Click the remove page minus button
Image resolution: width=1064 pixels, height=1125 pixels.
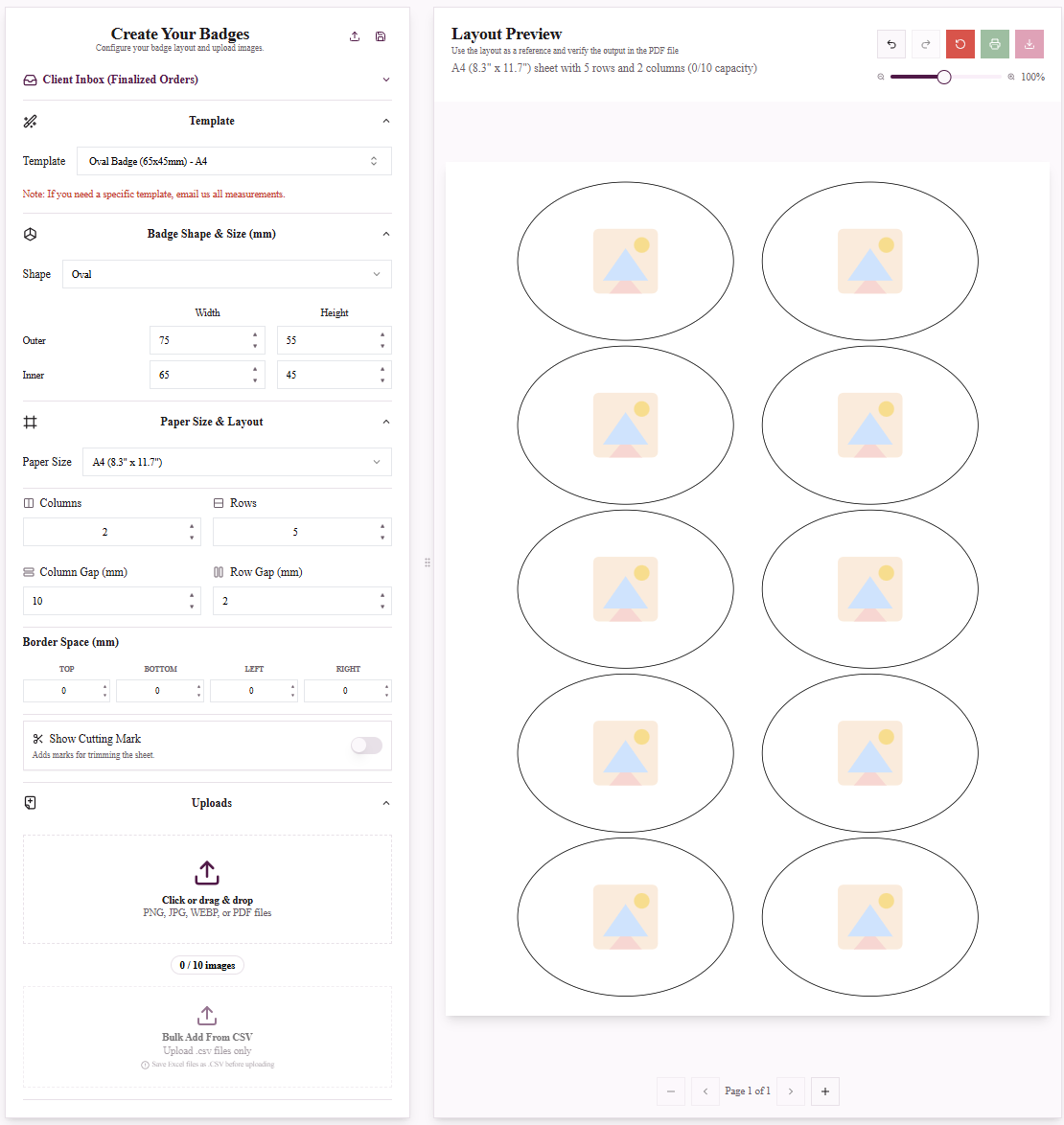click(671, 1091)
